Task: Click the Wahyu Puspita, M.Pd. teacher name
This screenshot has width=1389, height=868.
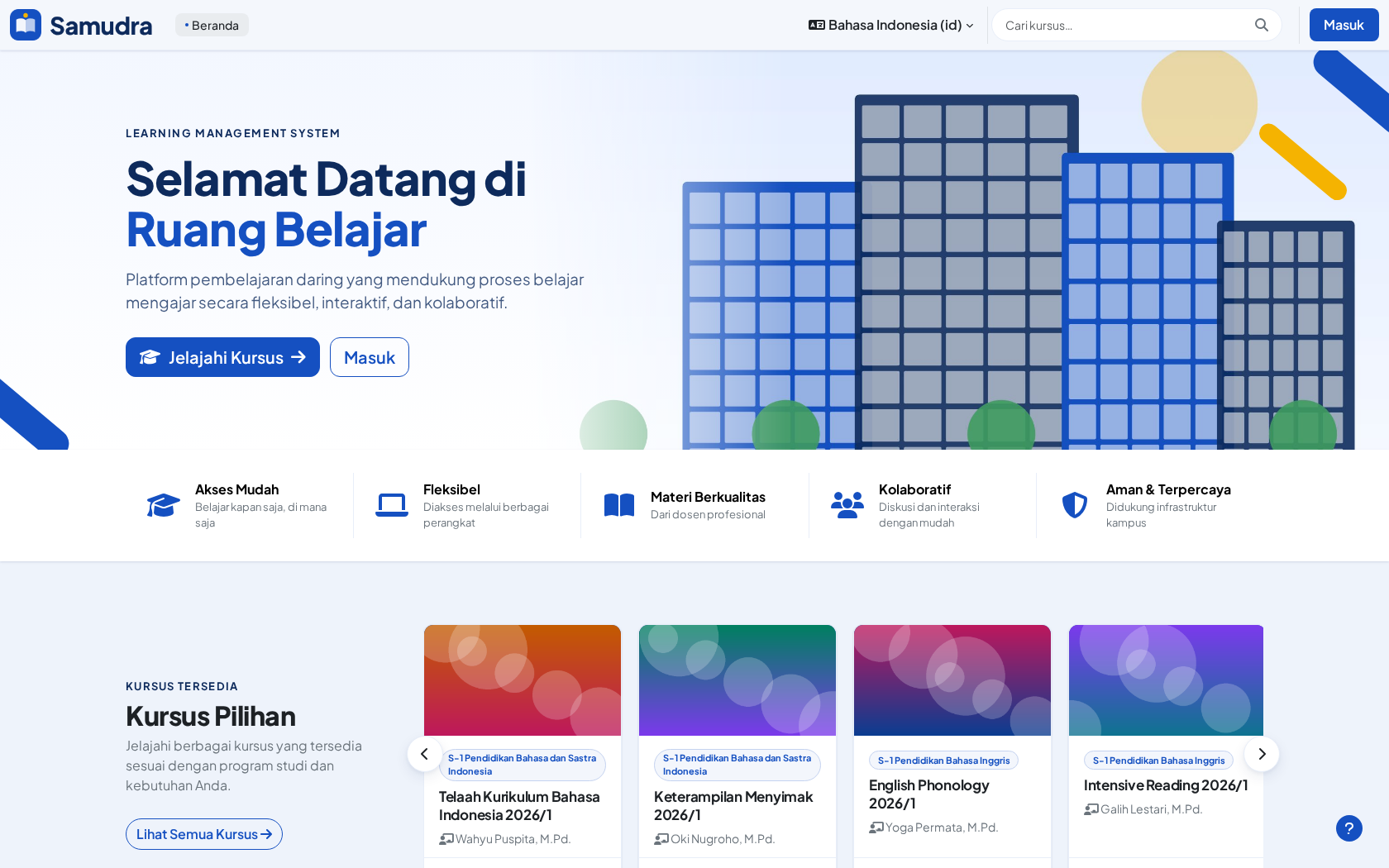Action: point(513,839)
